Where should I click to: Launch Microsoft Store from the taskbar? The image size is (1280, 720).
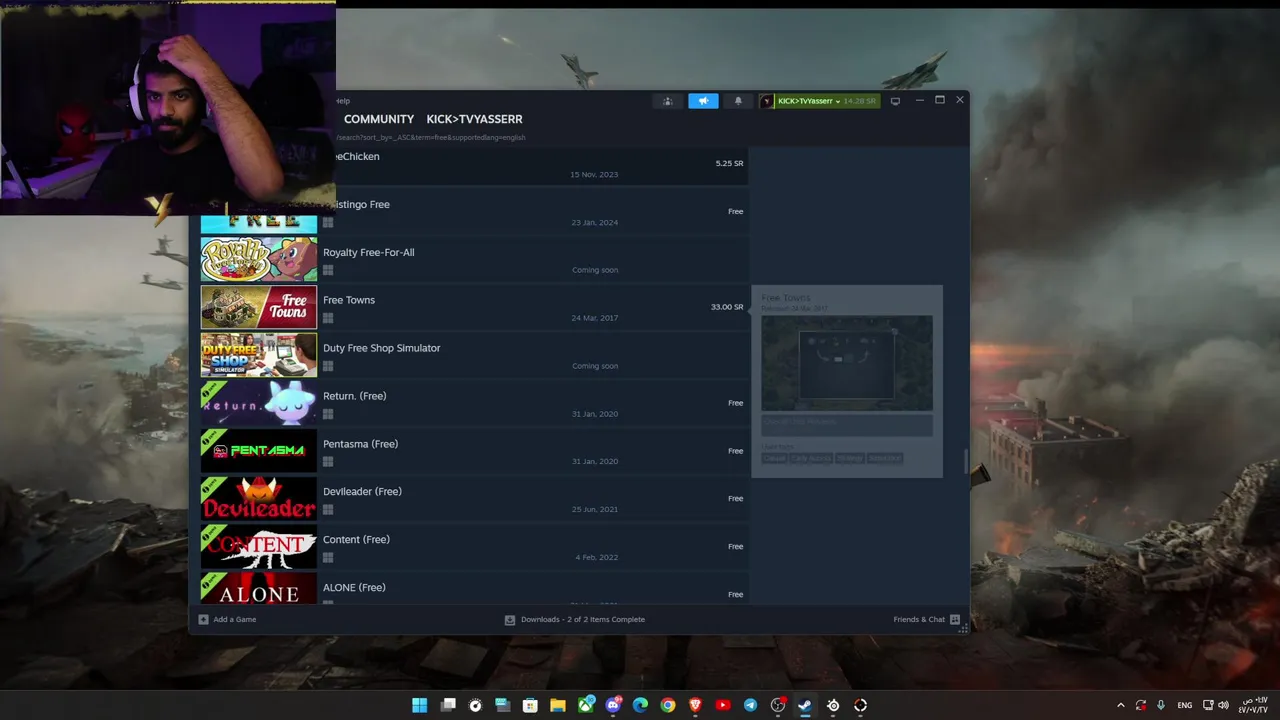click(x=530, y=705)
